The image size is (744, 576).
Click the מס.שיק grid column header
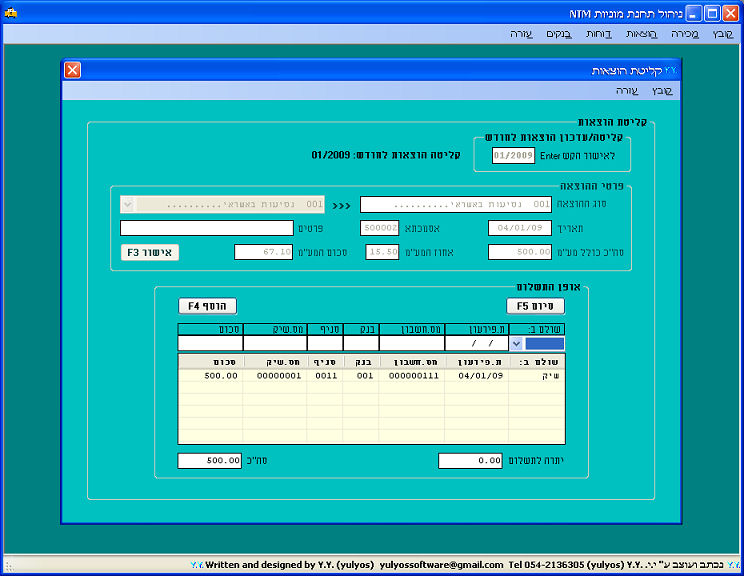[276, 362]
